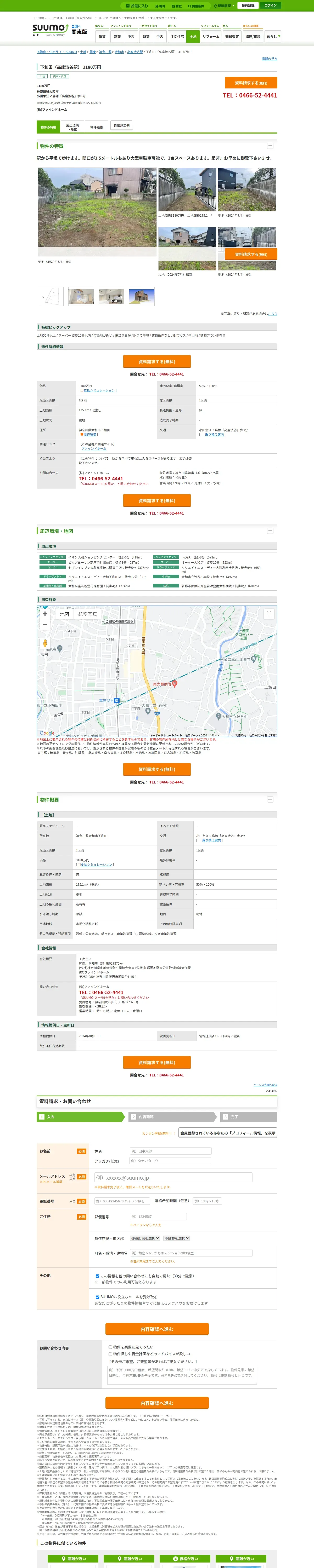Open お気に入り favorites in the top bar
The width and height of the screenshot is (314, 1568).
[137, 5]
